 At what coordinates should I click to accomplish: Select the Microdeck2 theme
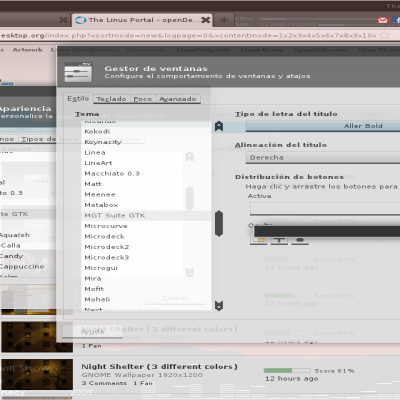[x=147, y=247]
